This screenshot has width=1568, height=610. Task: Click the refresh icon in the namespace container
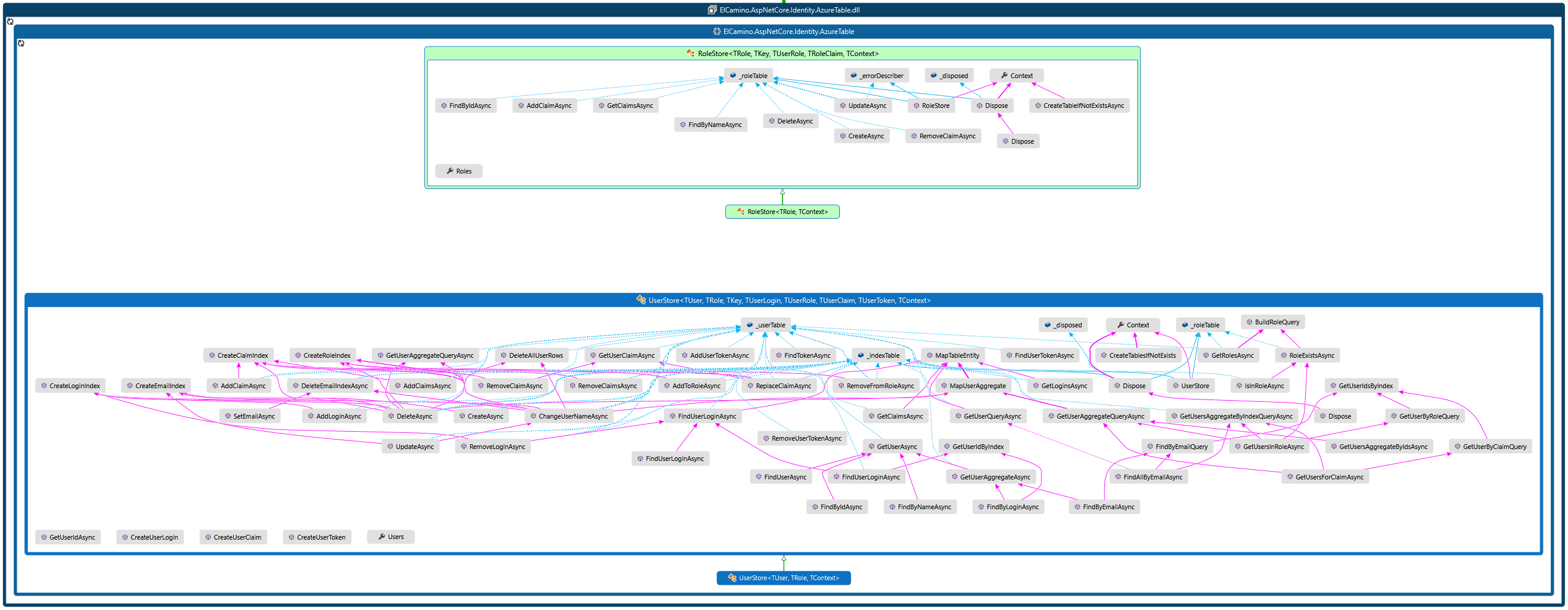(20, 43)
